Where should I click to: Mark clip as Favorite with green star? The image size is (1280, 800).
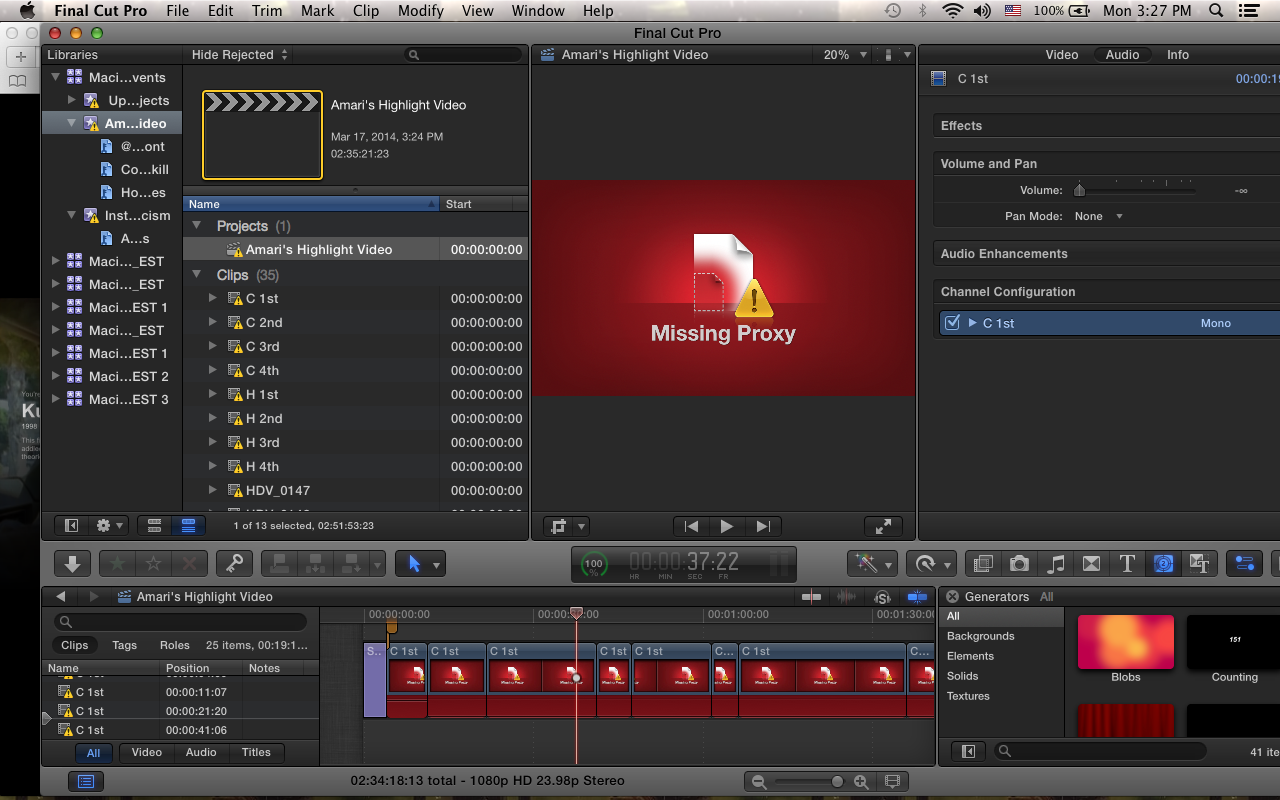click(117, 564)
